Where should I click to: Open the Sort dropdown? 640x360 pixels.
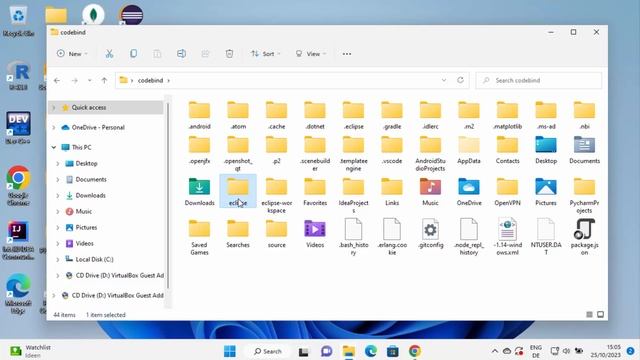[266, 54]
